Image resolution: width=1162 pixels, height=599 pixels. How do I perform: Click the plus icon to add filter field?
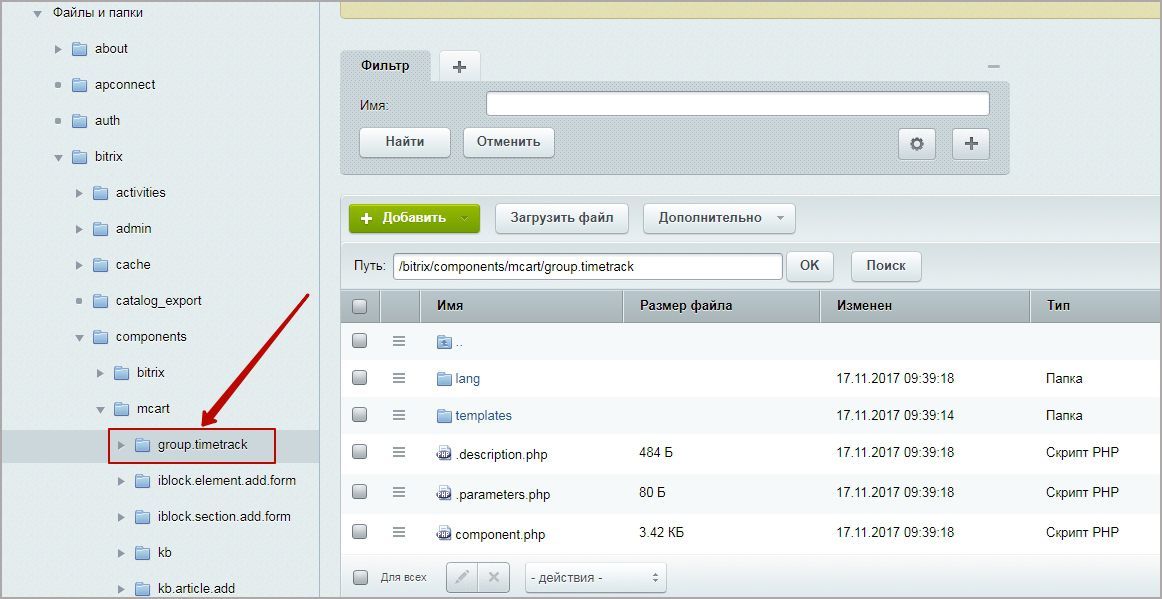click(x=969, y=144)
